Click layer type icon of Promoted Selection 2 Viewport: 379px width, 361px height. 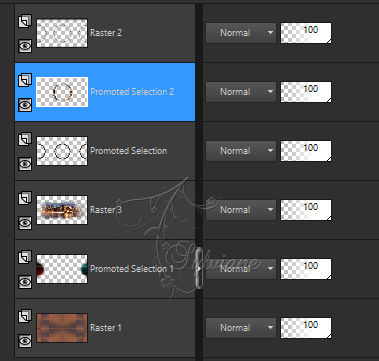pyautogui.click(x=25, y=80)
